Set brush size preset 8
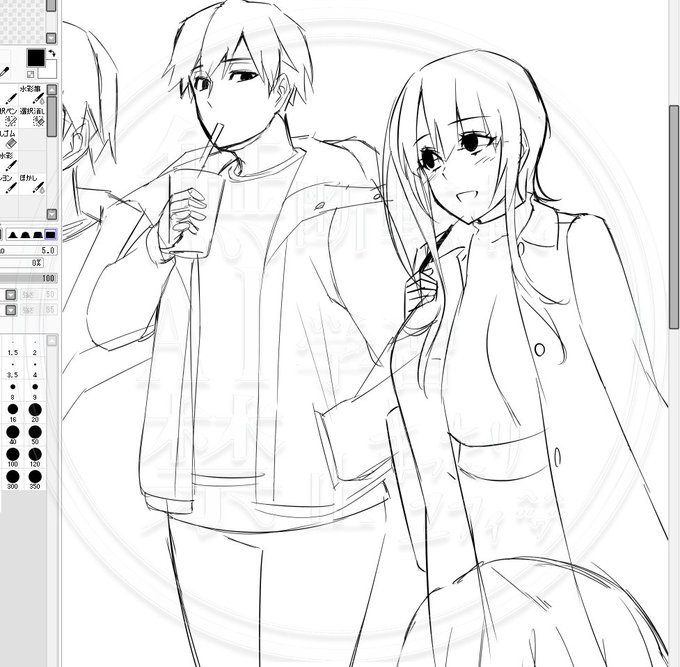Viewport: 680px width, 667px height. [13, 392]
